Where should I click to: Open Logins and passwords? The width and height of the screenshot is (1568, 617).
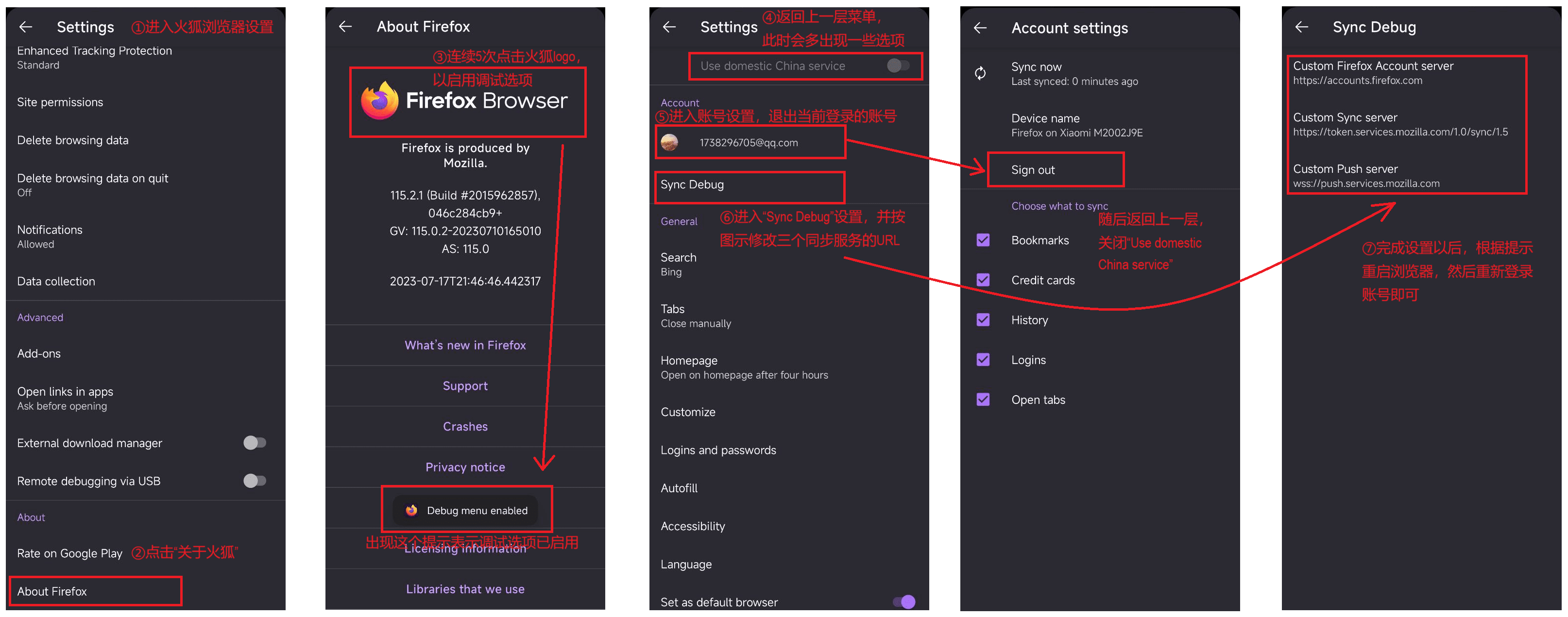[x=789, y=450]
